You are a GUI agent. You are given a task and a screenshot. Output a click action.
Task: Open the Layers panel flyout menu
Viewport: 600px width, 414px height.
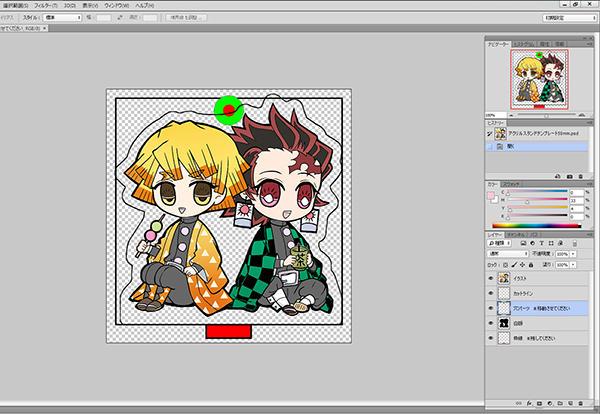589,235
